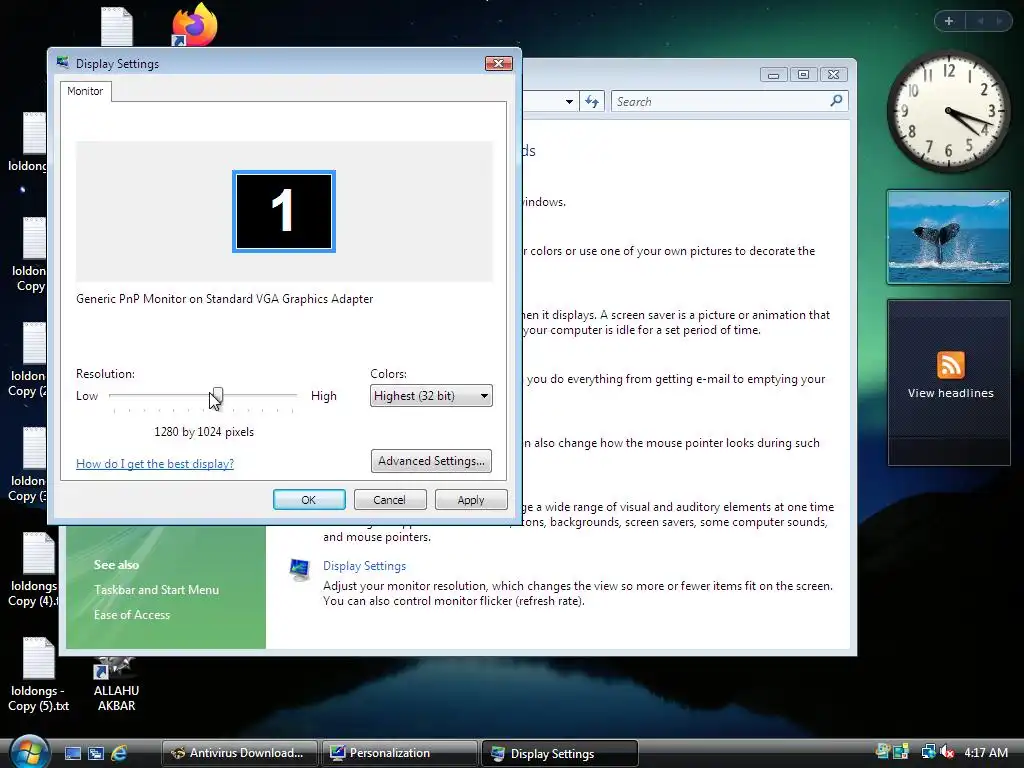The image size is (1024, 768).
Task: Minimize the Personalization window
Action: 774,74
